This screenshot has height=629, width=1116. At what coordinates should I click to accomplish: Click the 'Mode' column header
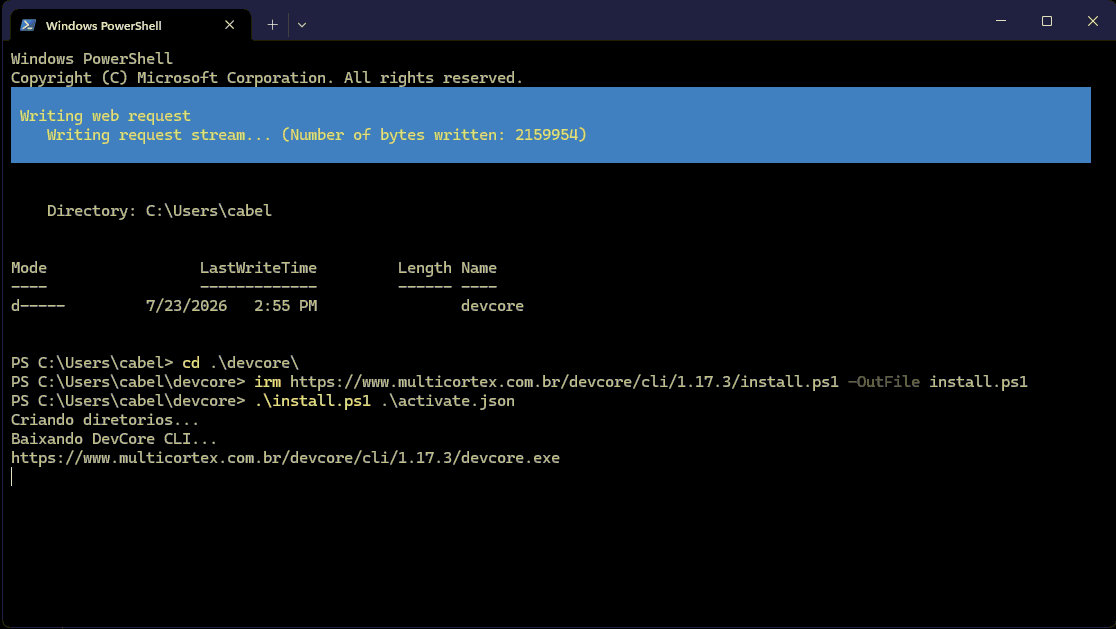[28, 268]
